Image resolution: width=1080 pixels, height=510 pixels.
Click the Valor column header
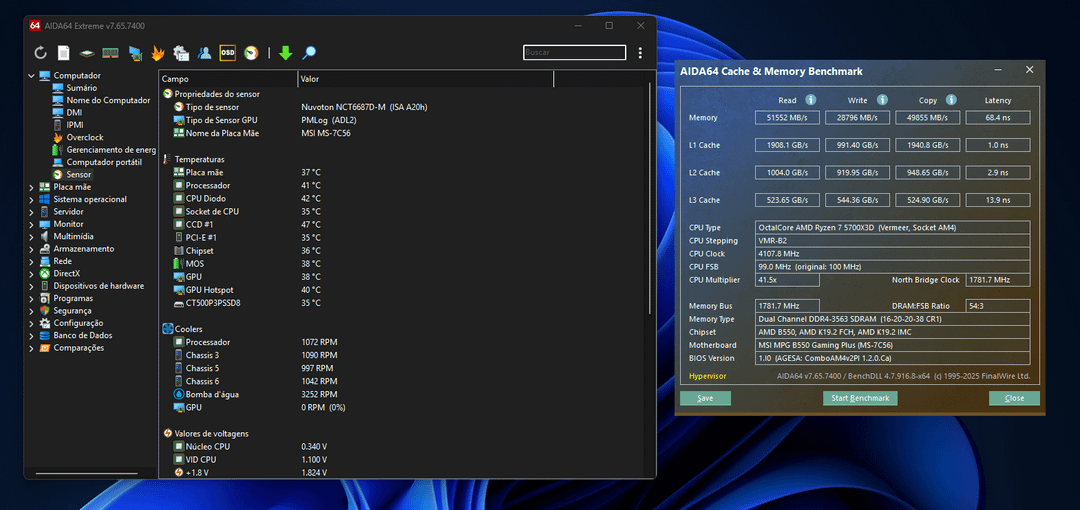click(x=426, y=79)
